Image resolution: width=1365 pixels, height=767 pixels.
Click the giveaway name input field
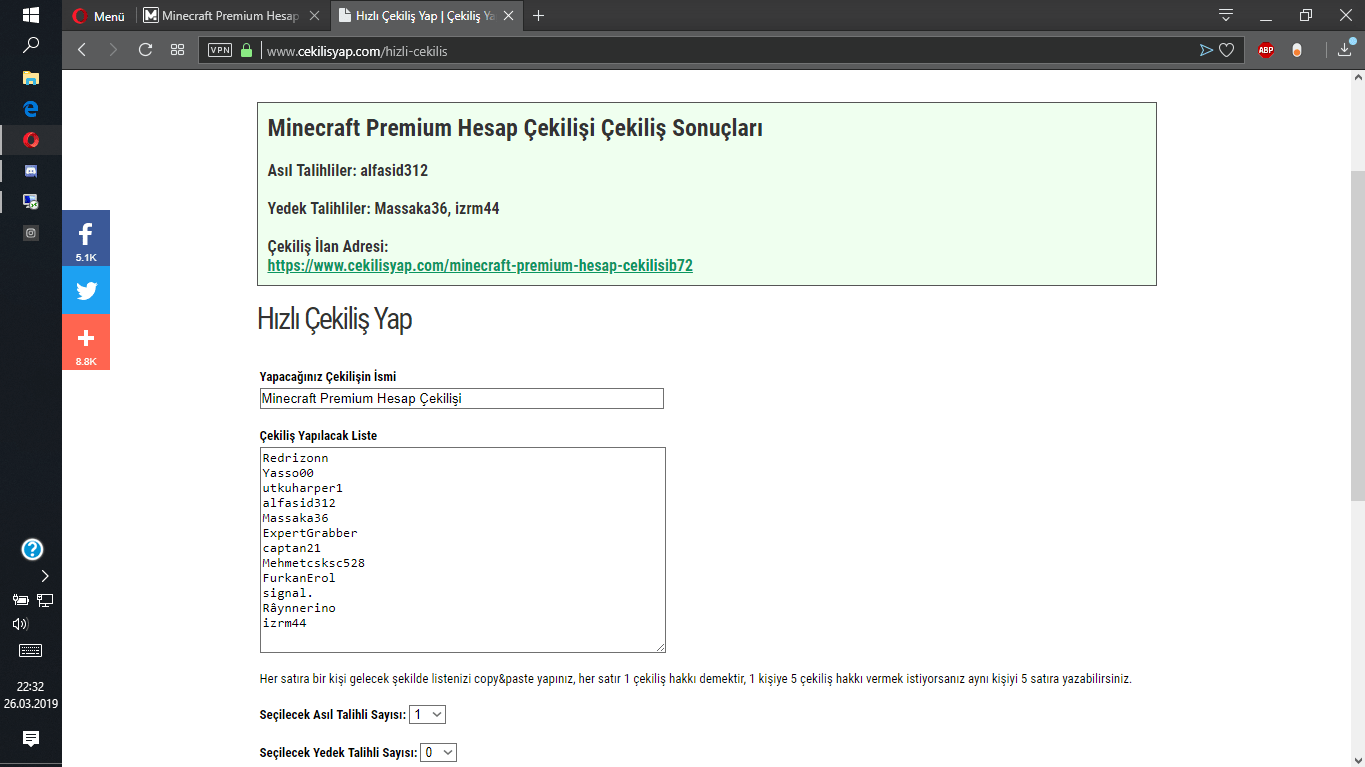461,398
